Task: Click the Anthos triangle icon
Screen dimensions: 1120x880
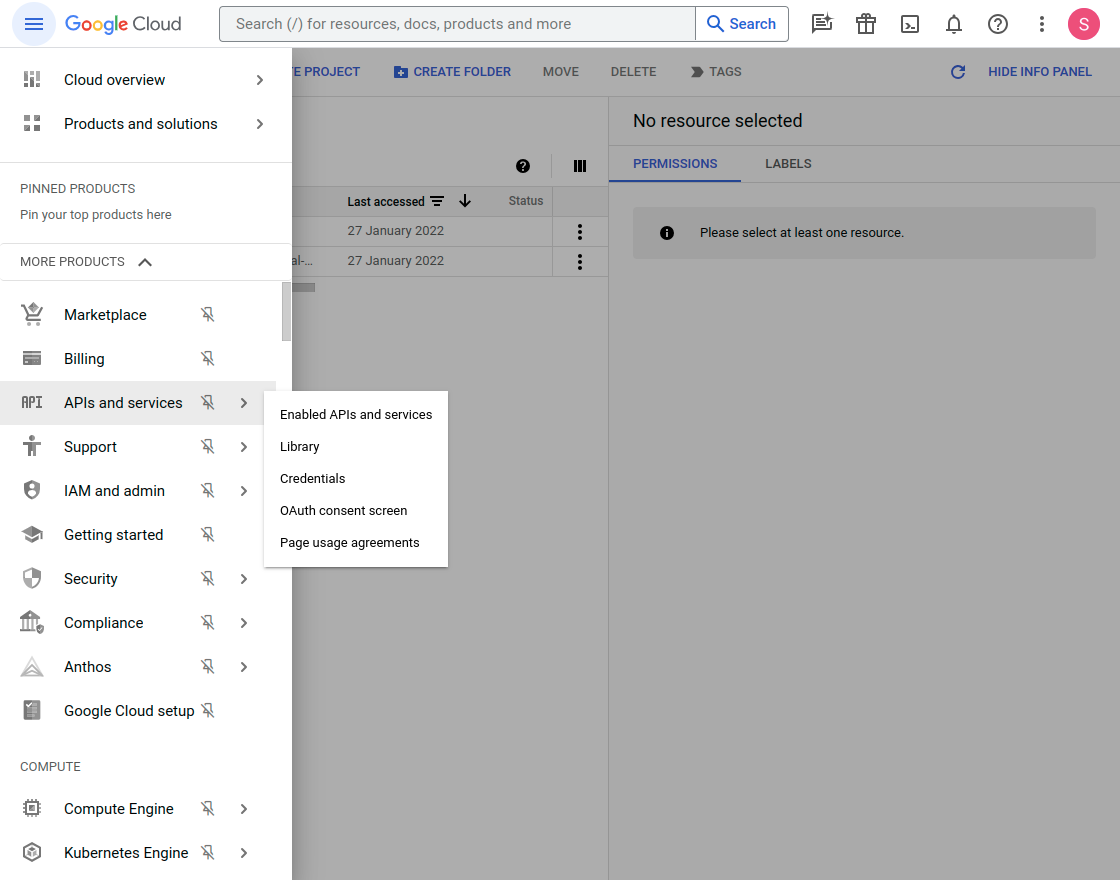Action: [x=32, y=666]
